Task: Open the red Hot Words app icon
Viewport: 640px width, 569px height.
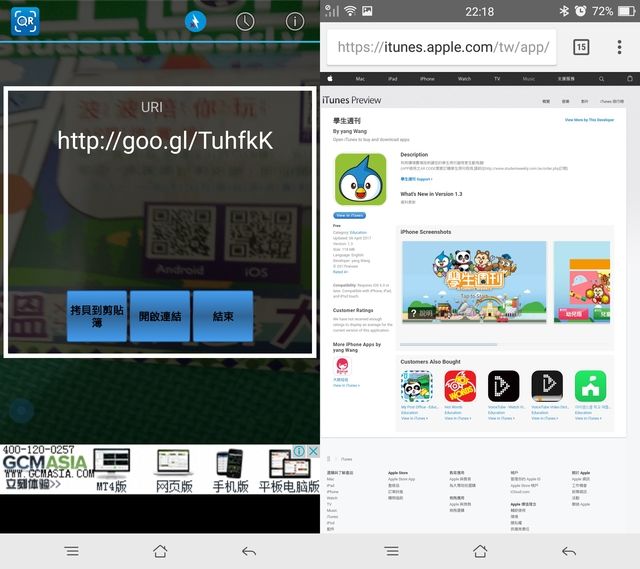Action: click(460, 386)
